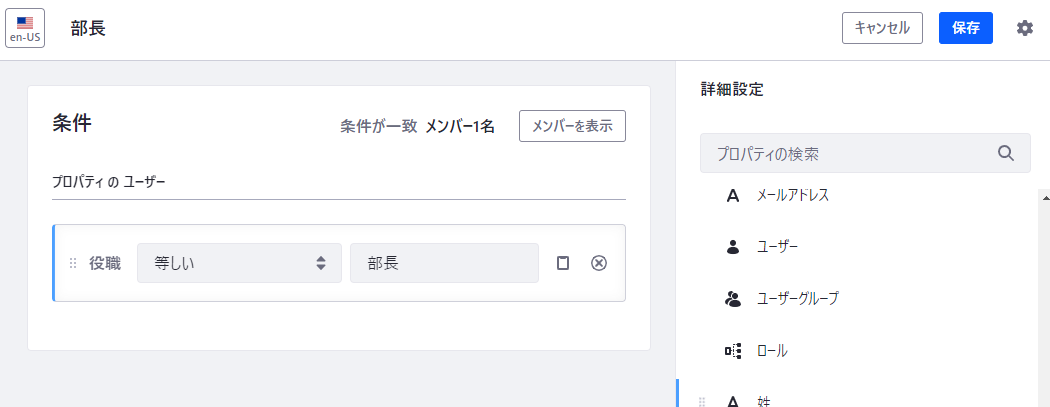Duplicate the 役職 condition row

point(563,263)
